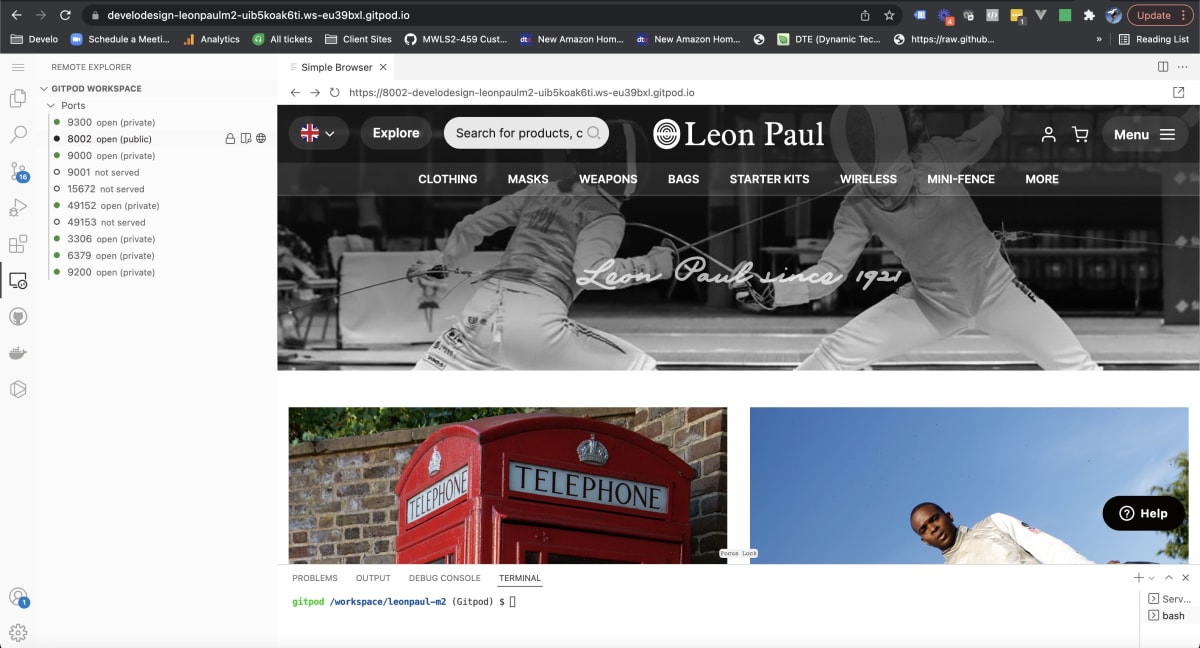
Task: Select WEAPONS in the site navigation
Action: (x=608, y=179)
